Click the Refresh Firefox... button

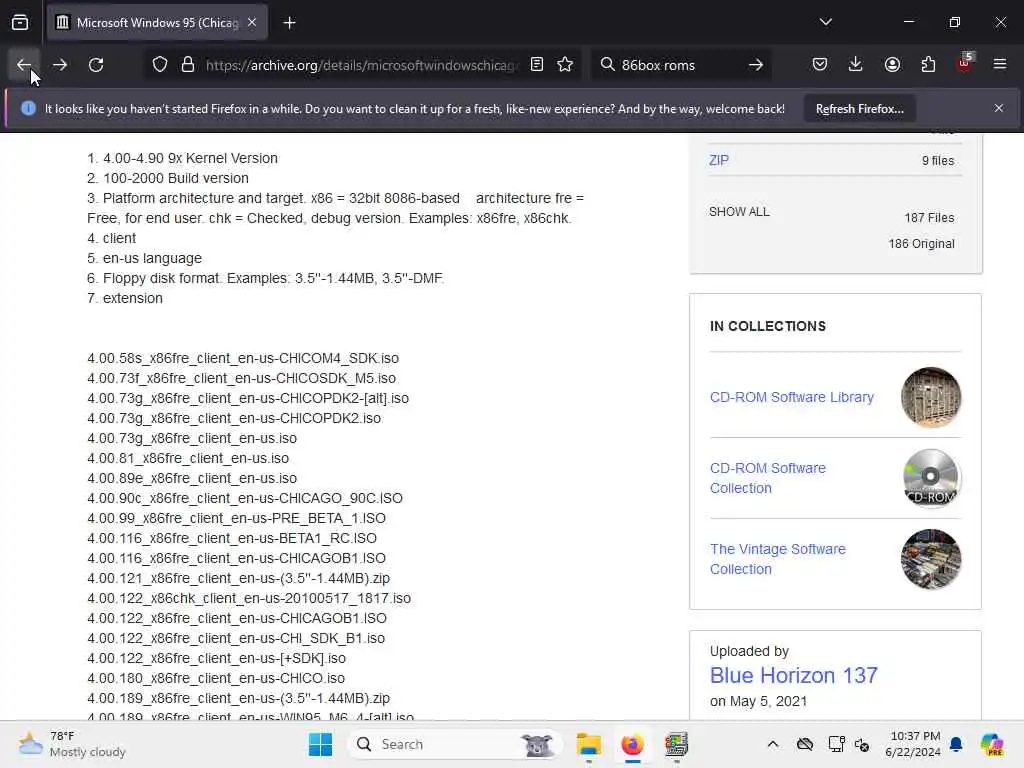[859, 109]
